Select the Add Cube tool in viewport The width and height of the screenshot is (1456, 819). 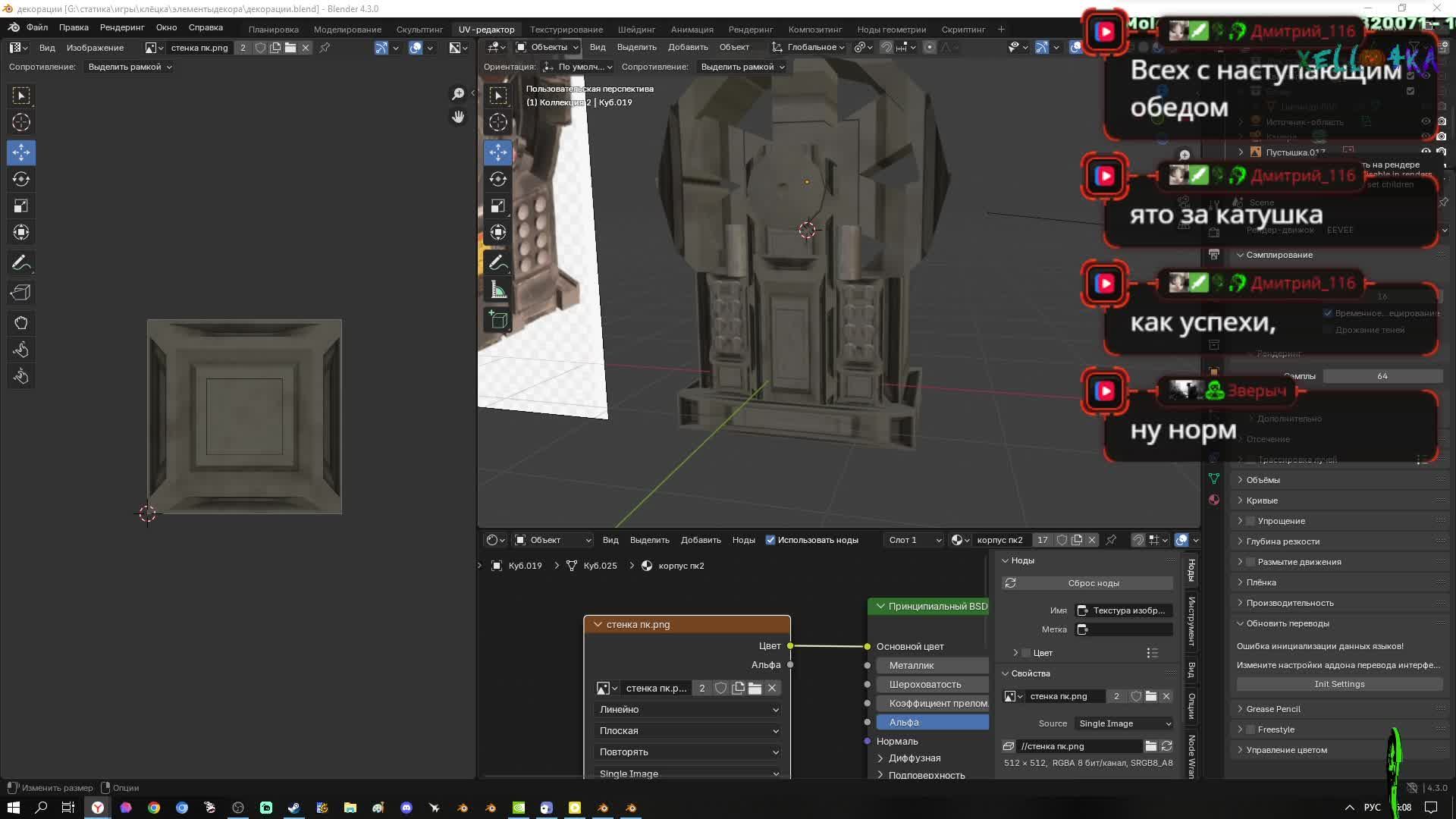click(x=498, y=320)
